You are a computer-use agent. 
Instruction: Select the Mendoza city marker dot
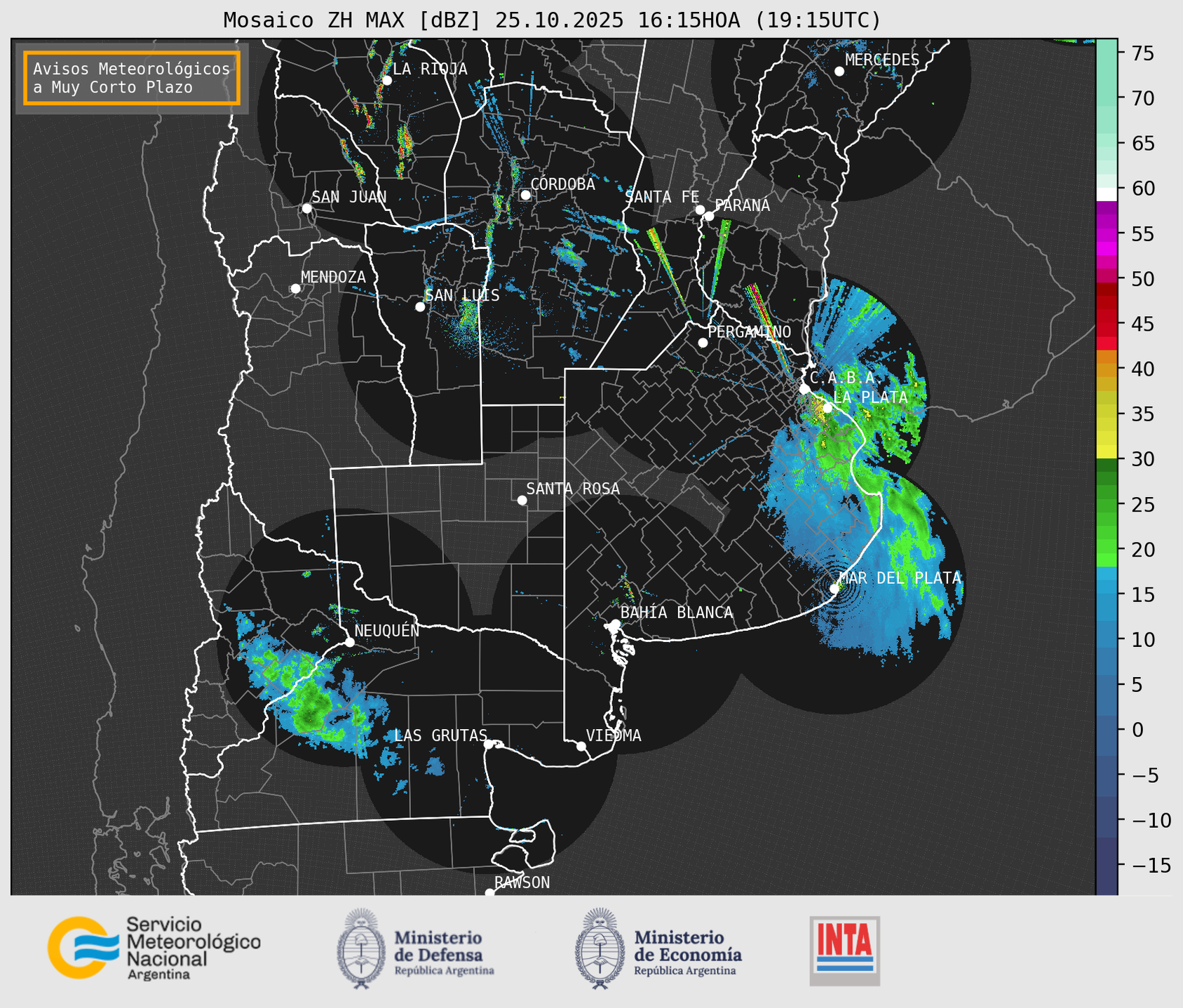(x=295, y=289)
